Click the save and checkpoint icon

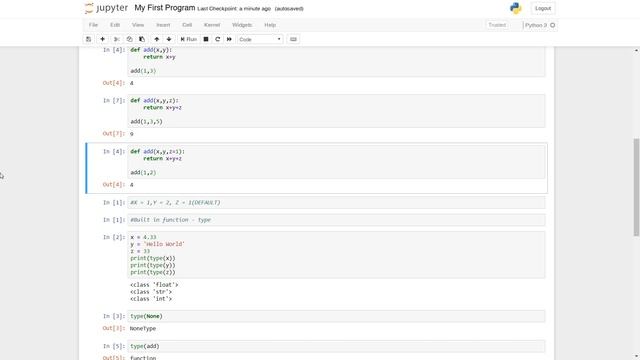tap(88, 39)
